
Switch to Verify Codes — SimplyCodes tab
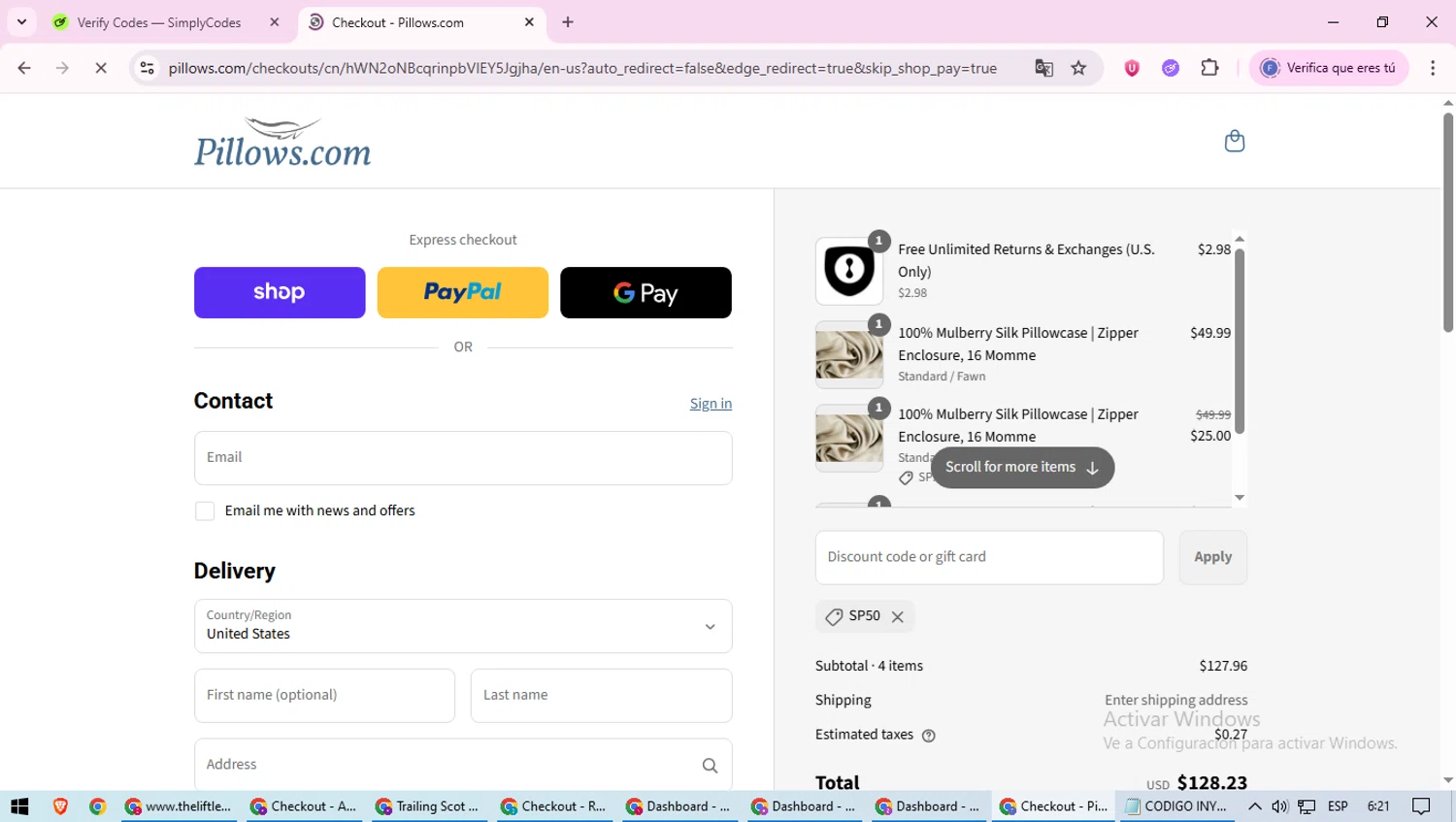point(165,22)
